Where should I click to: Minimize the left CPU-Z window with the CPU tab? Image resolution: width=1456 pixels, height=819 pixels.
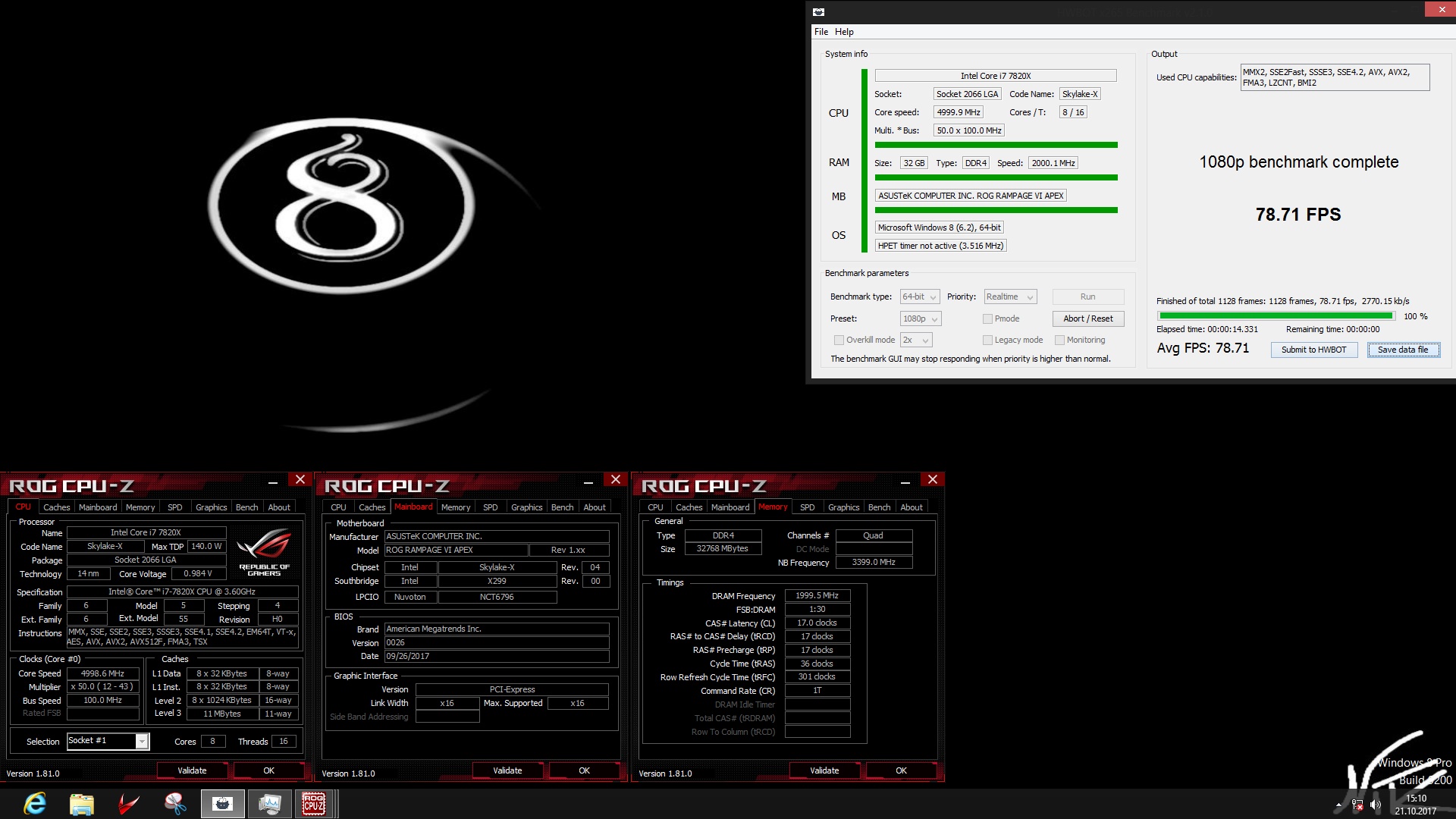pos(273,481)
